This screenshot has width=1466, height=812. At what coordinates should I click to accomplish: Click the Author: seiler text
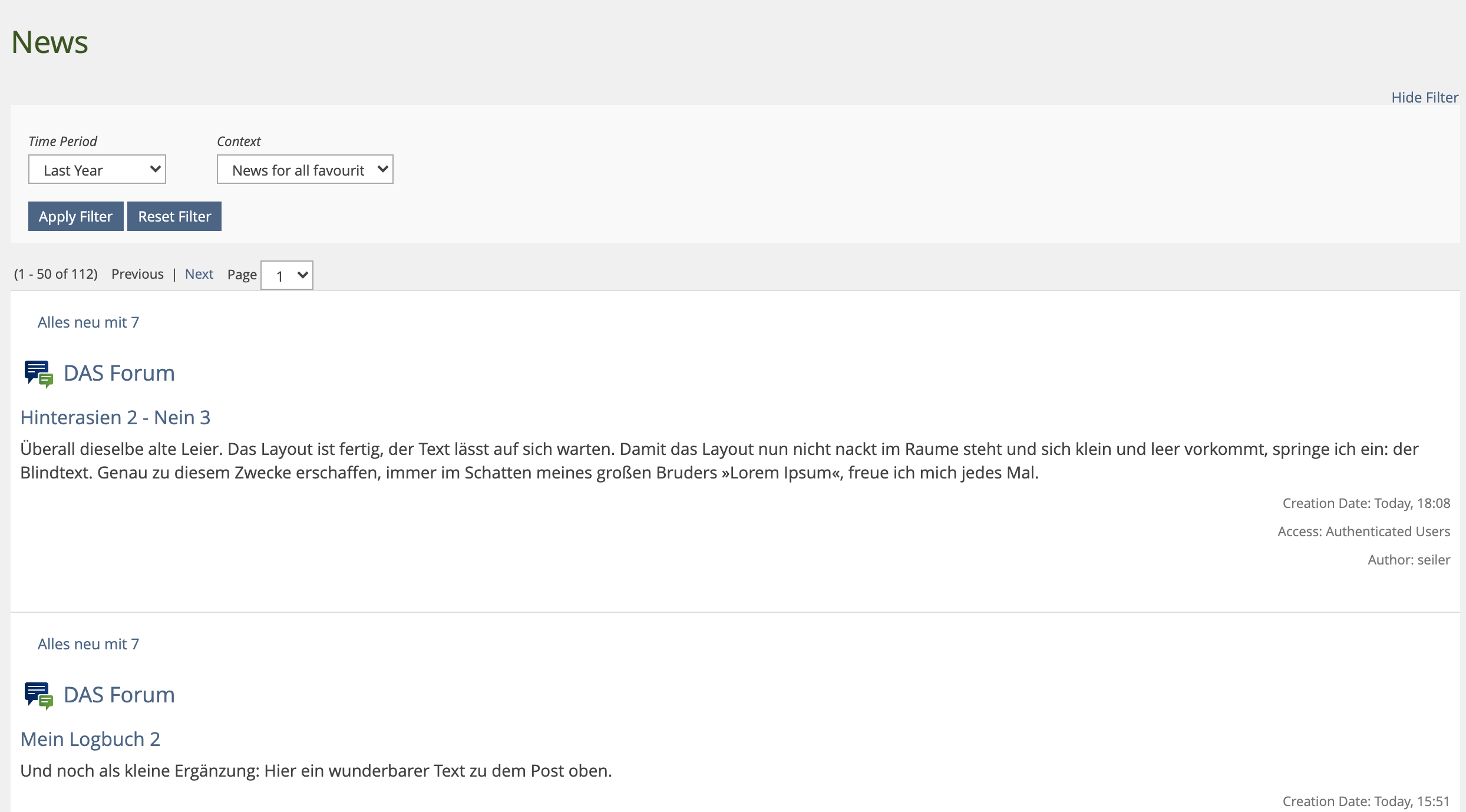click(x=1408, y=560)
